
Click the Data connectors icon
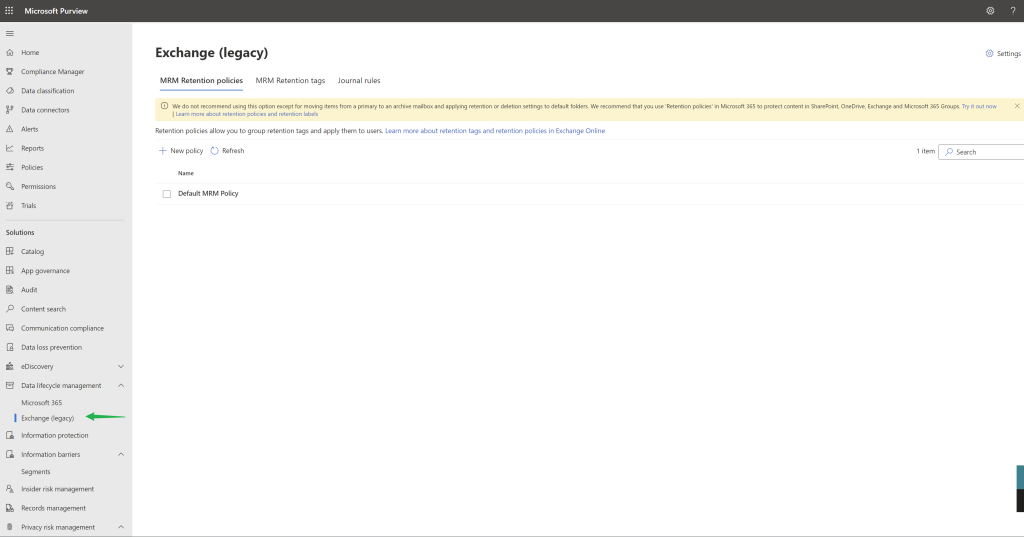(10, 110)
